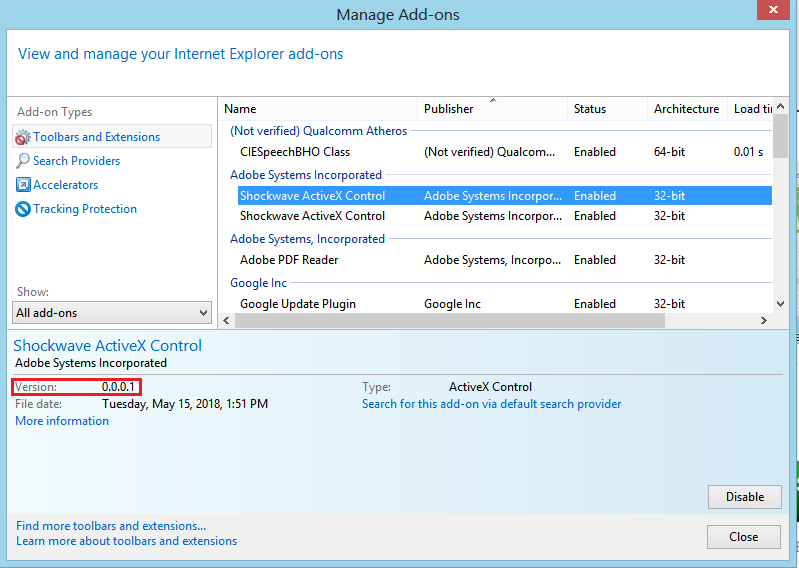
Task: Select the Google Update Plugin row
Action: point(504,304)
